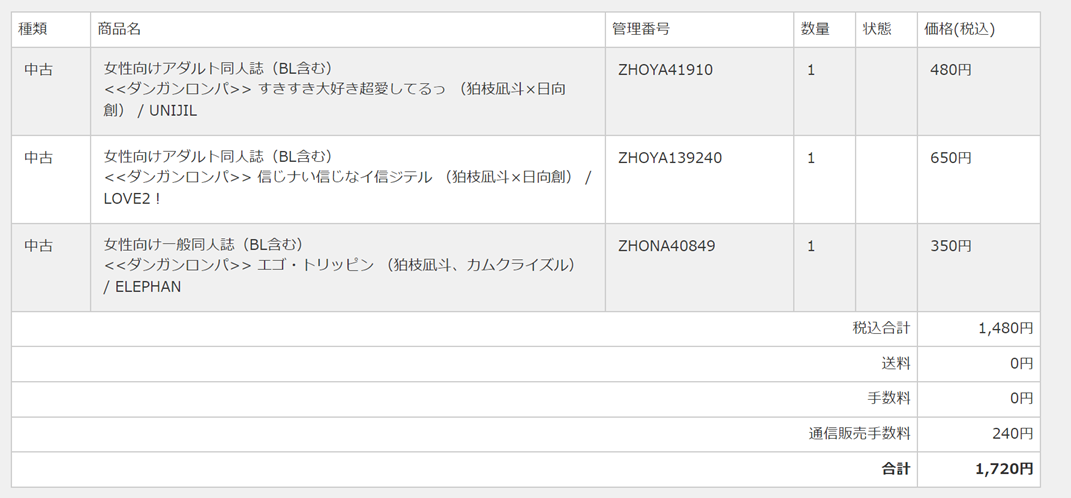This screenshot has width=1071, height=498.
Task: Select the product name ending in ELEPHAN
Action: pos(340,266)
